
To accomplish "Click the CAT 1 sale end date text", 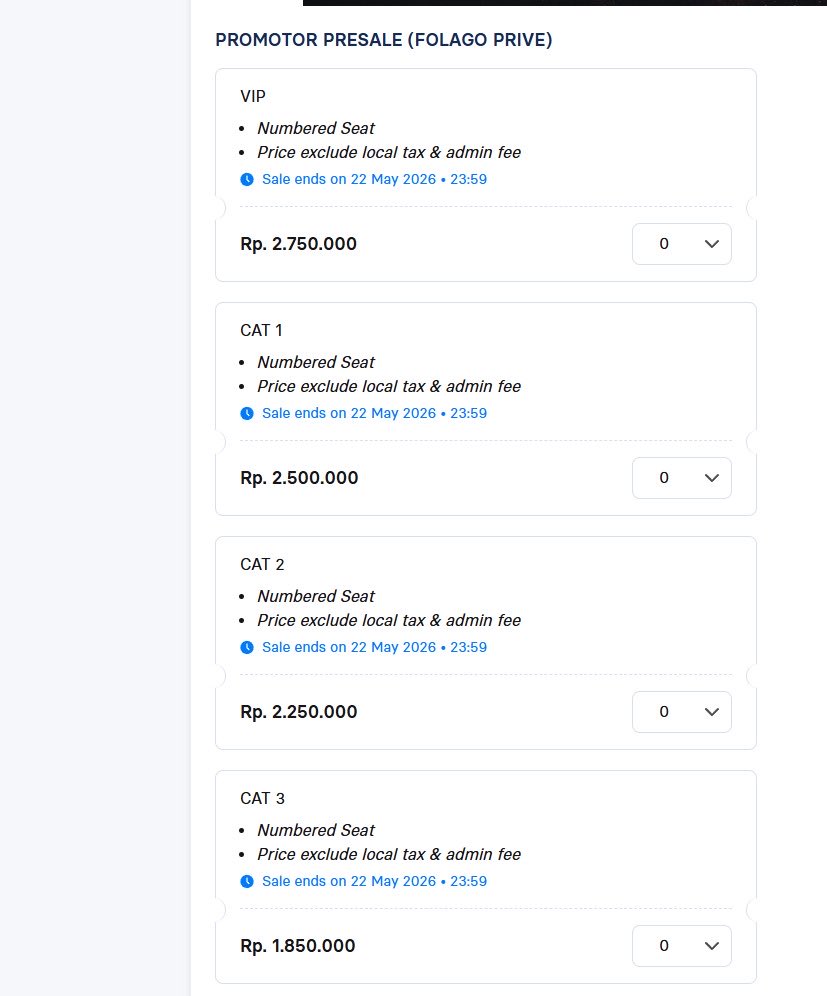I will pos(374,413).
